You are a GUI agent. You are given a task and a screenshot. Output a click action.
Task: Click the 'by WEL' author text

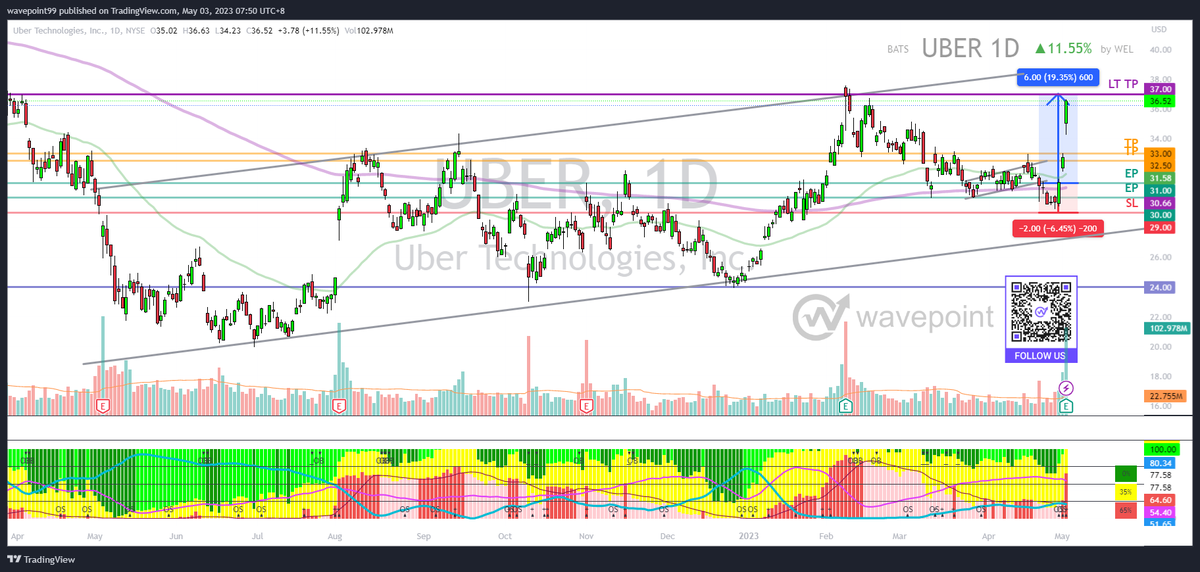pos(1116,49)
